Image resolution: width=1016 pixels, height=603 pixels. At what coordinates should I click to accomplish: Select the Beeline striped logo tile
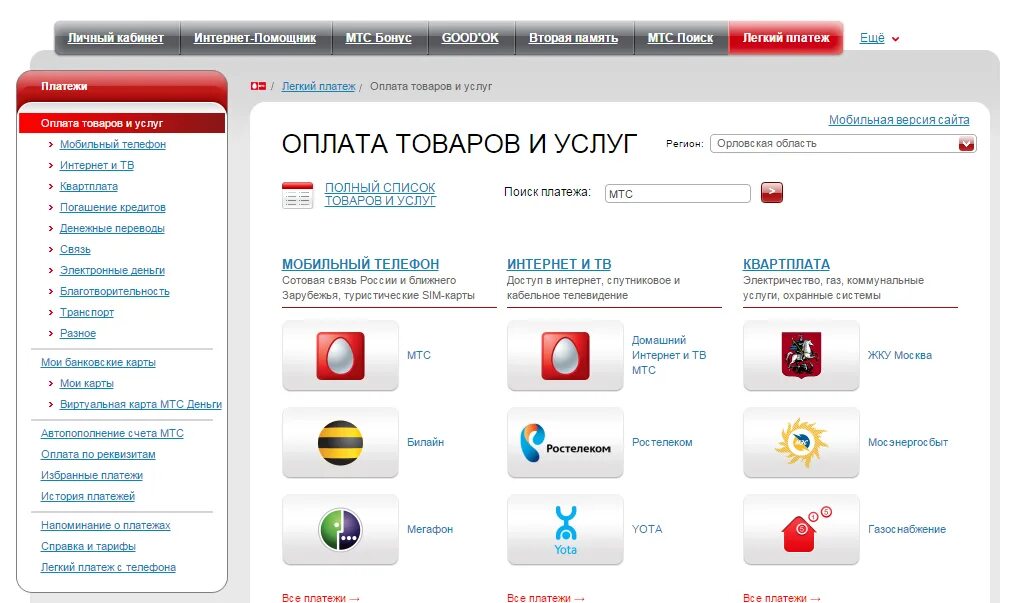[340, 442]
